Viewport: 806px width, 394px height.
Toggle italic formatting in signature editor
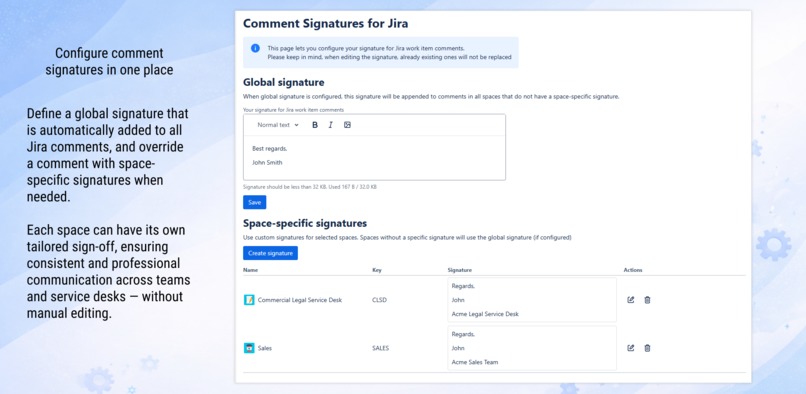[x=331, y=125]
